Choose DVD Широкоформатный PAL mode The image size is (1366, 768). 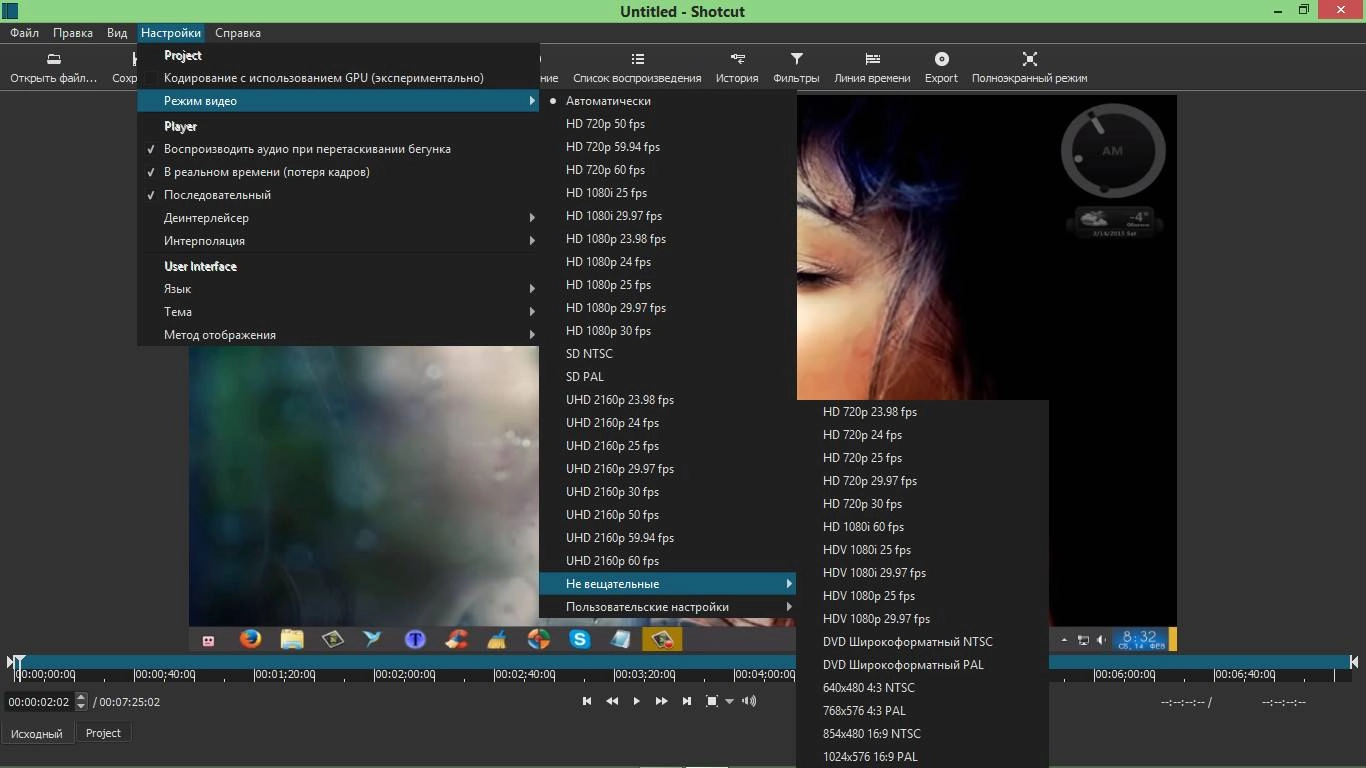pos(923,665)
